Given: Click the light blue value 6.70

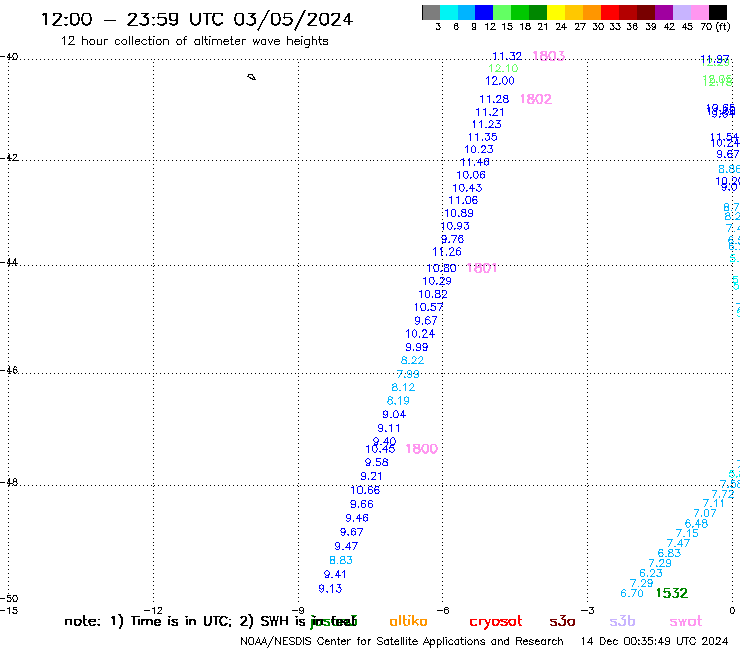Looking at the screenshot, I should coord(632,593).
